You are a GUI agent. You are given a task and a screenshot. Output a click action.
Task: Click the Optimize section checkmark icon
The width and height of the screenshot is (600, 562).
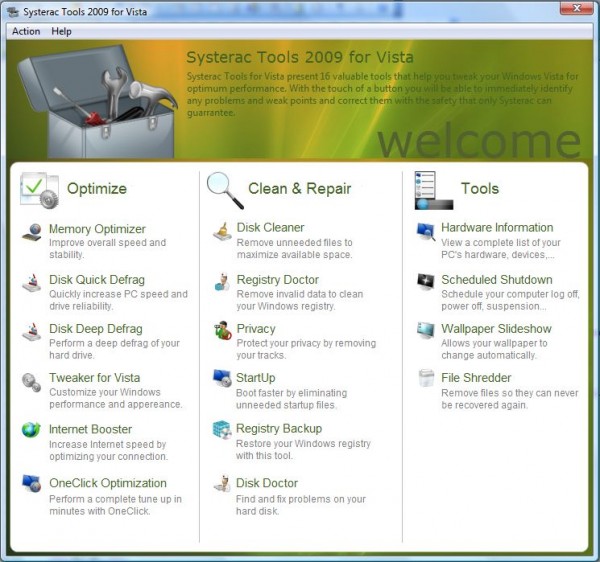tap(39, 190)
